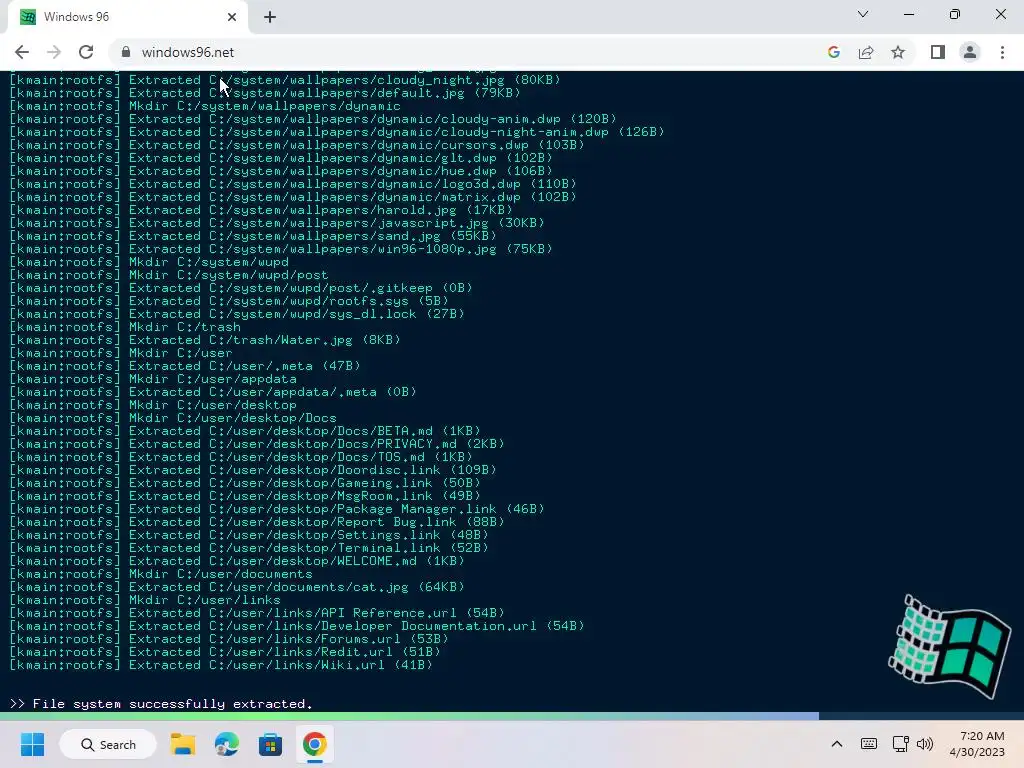1024x768 pixels.
Task: Click the API Reference.url (54B) line
Action: point(257,613)
